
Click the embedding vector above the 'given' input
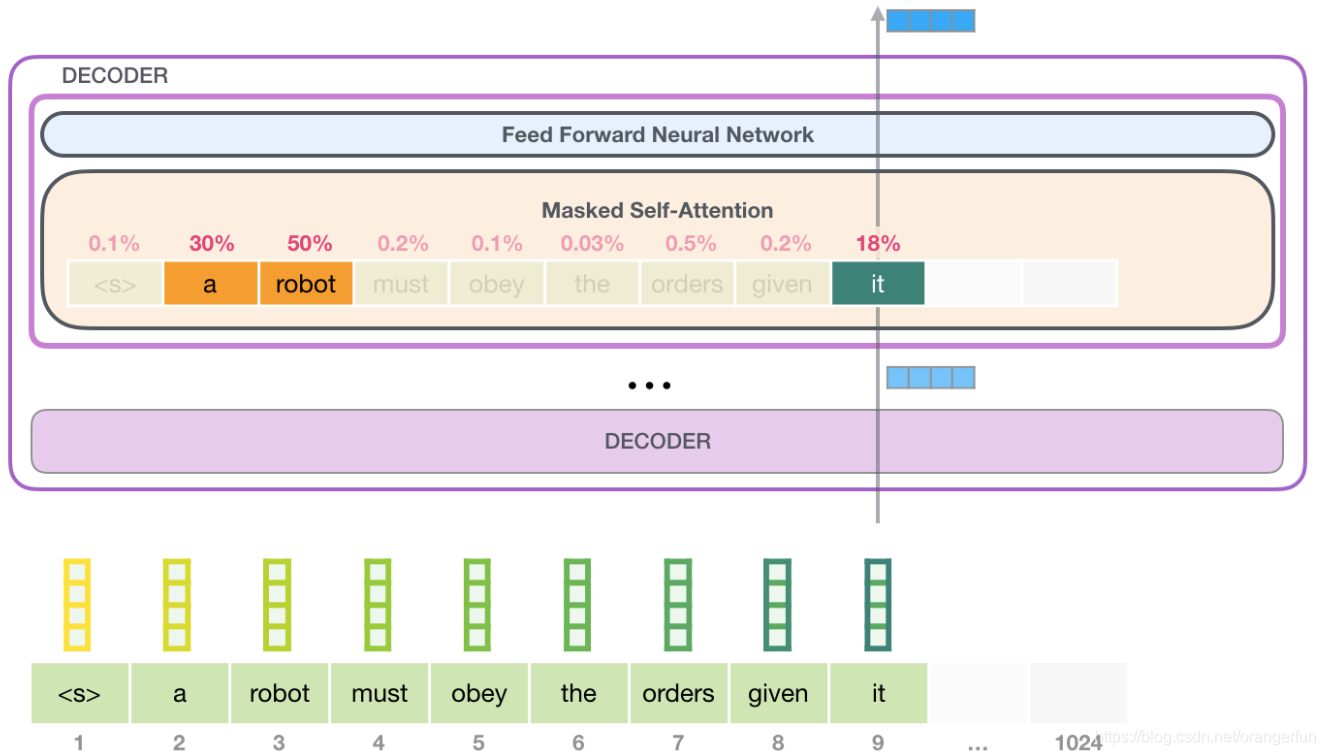(x=778, y=605)
